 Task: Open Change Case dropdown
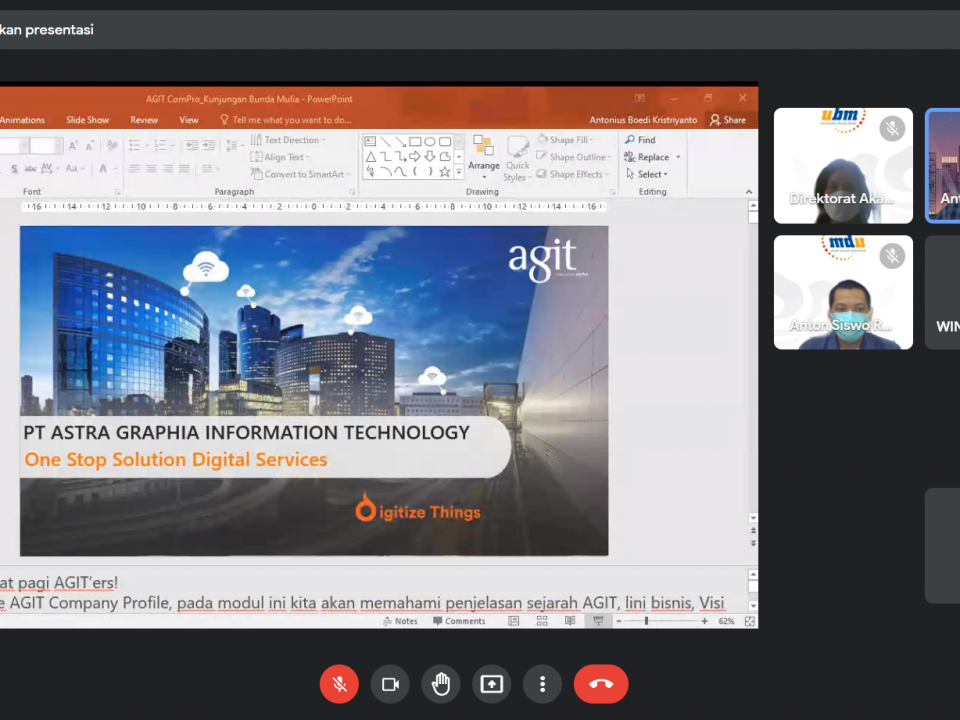pyautogui.click(x=74, y=168)
